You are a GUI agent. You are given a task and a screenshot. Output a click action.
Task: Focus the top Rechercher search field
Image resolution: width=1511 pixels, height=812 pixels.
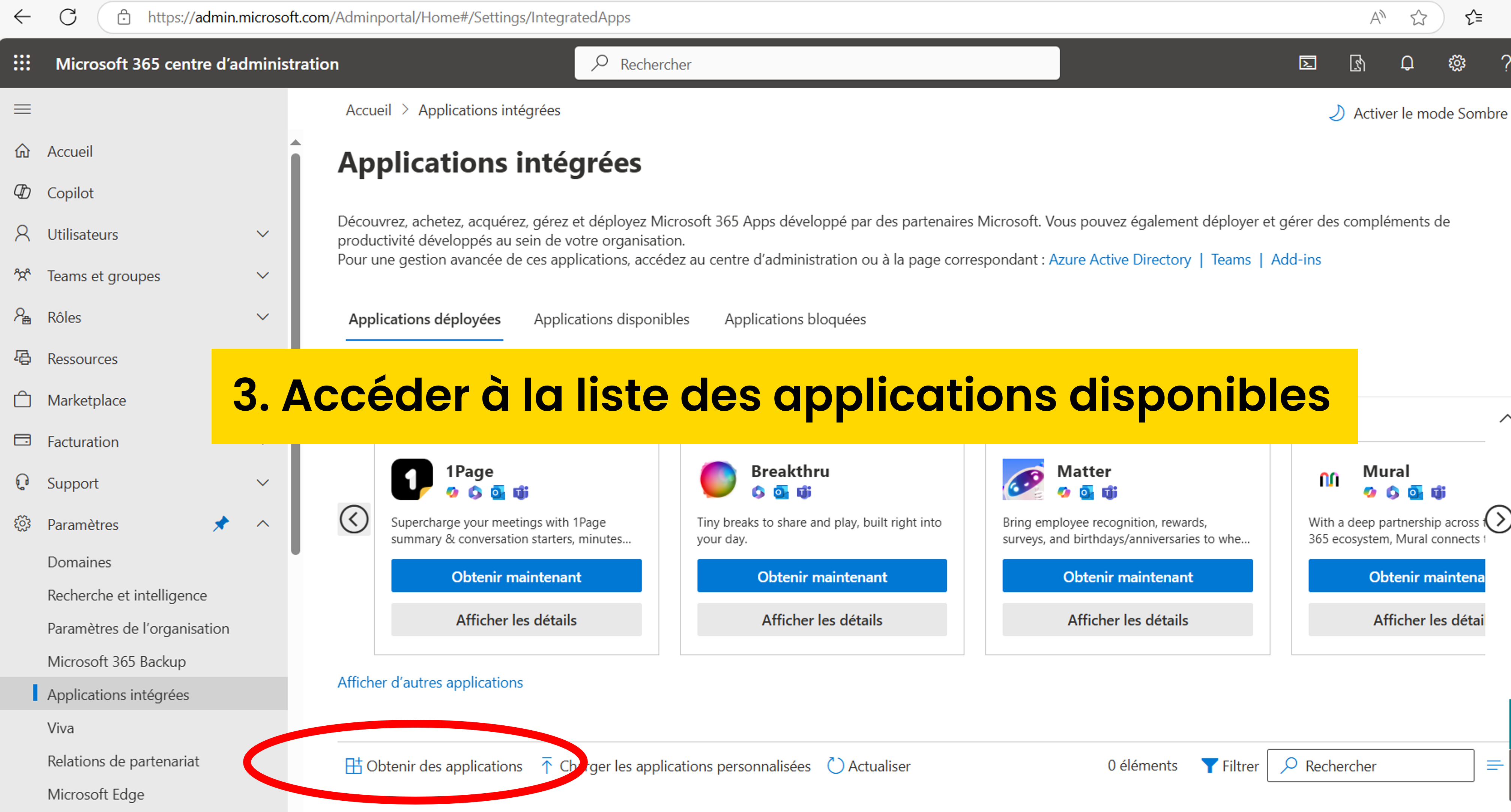[817, 63]
